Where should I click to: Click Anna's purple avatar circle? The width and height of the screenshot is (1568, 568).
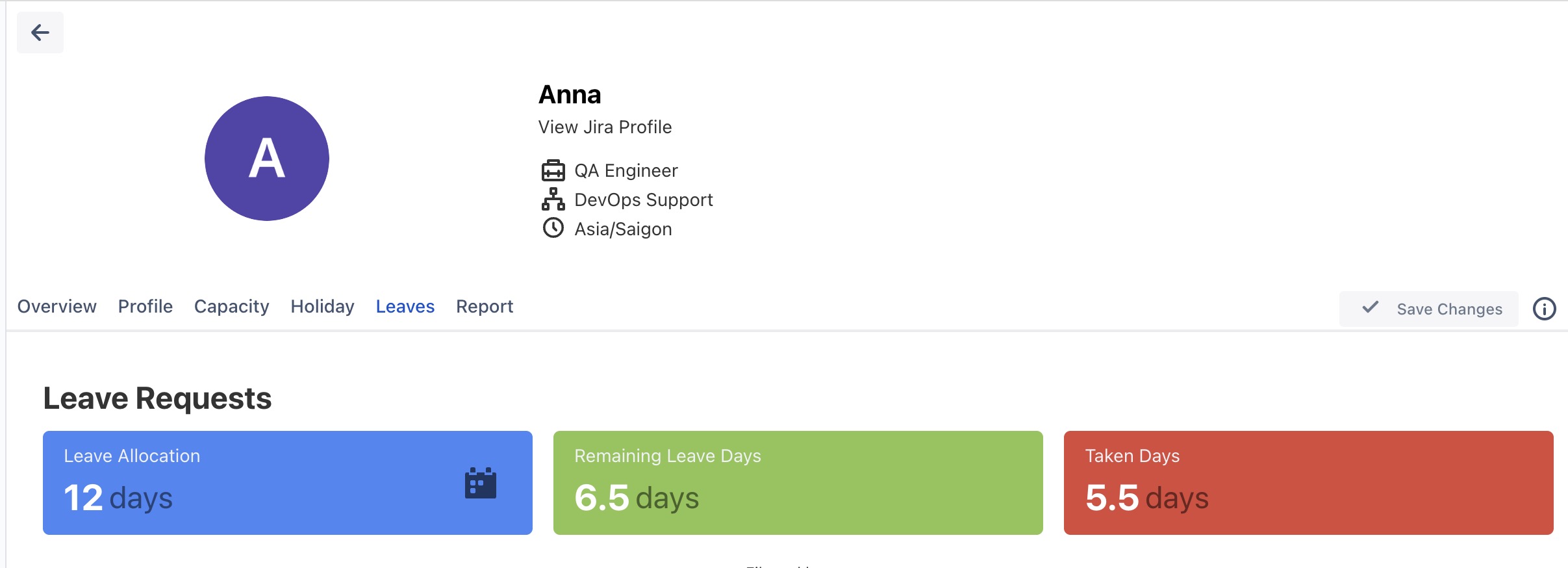(267, 159)
